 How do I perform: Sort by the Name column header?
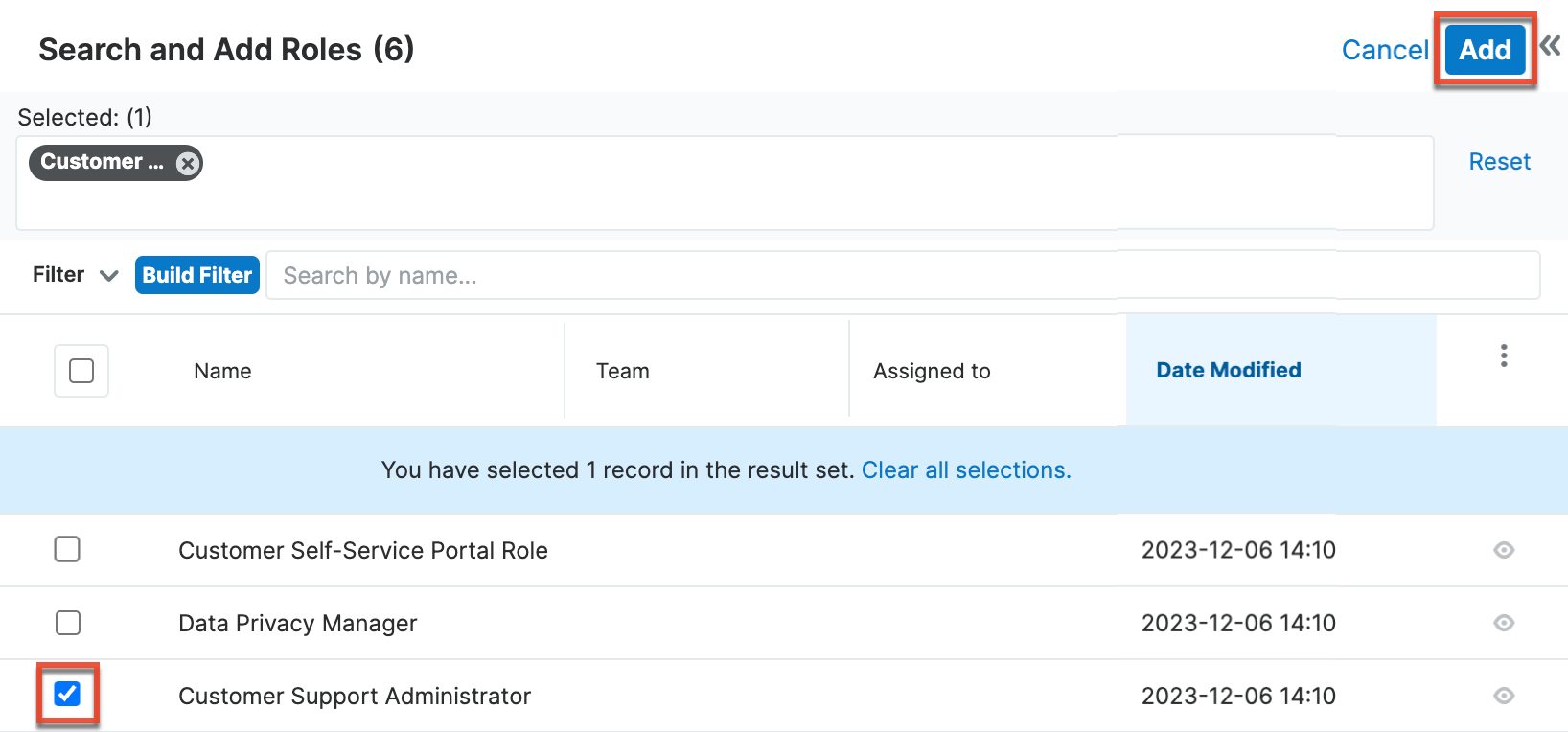(x=222, y=371)
